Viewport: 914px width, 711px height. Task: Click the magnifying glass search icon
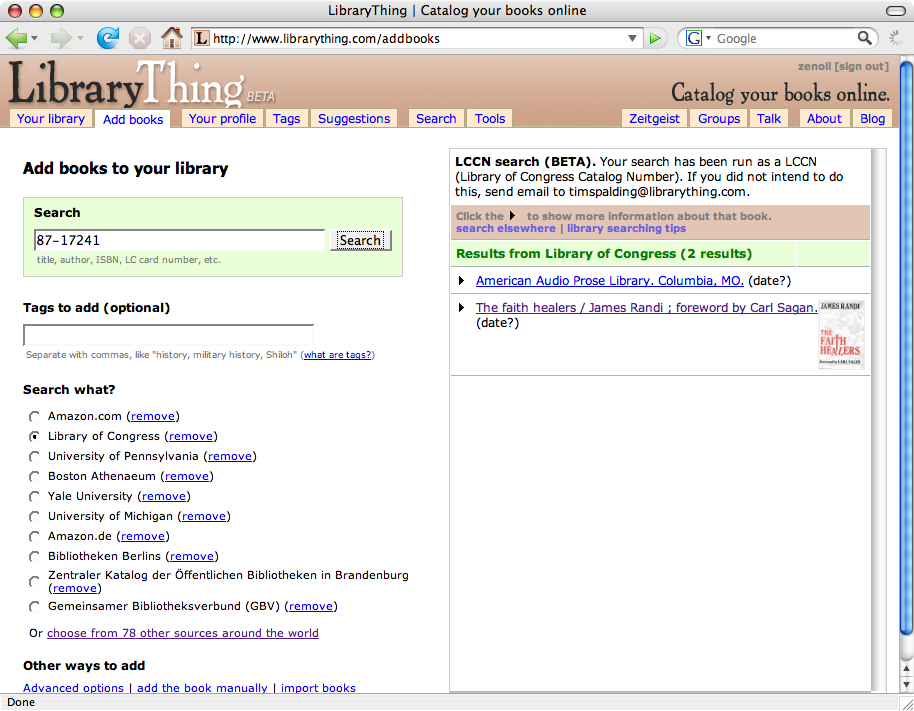point(864,38)
